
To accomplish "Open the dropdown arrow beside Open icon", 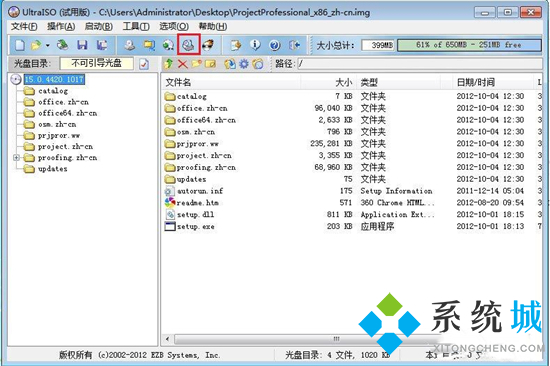I will click(48, 45).
